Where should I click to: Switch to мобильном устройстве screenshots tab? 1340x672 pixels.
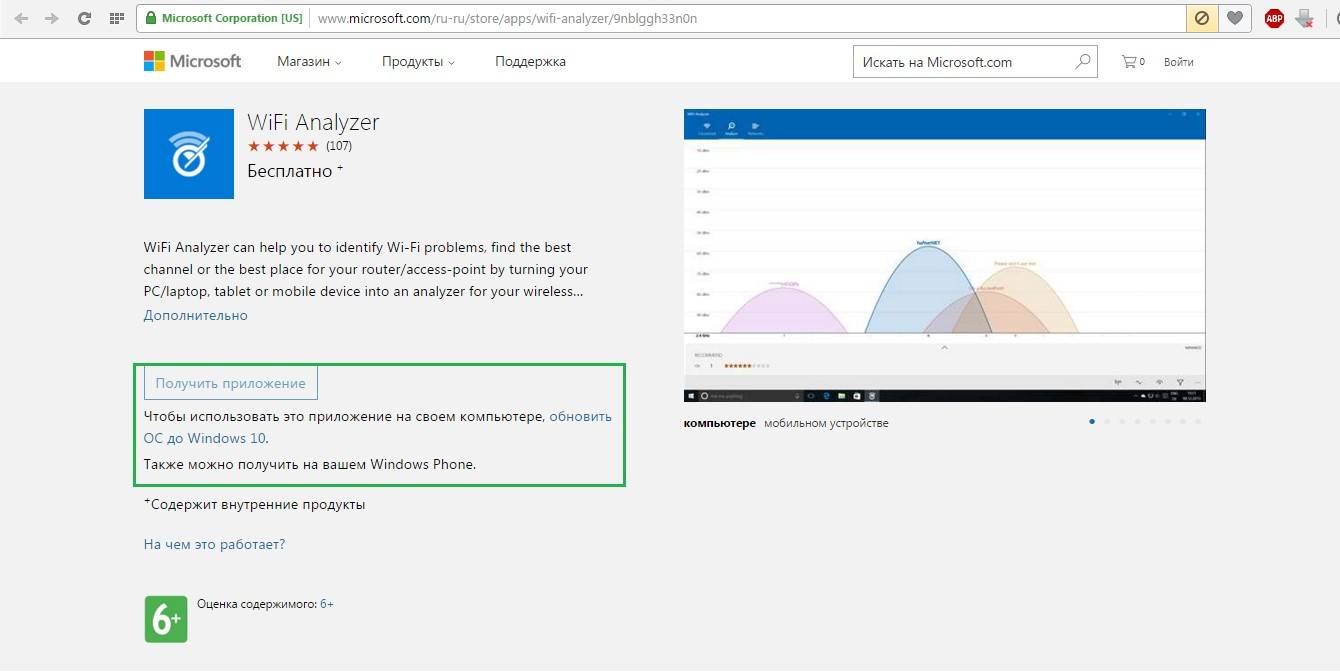click(825, 423)
